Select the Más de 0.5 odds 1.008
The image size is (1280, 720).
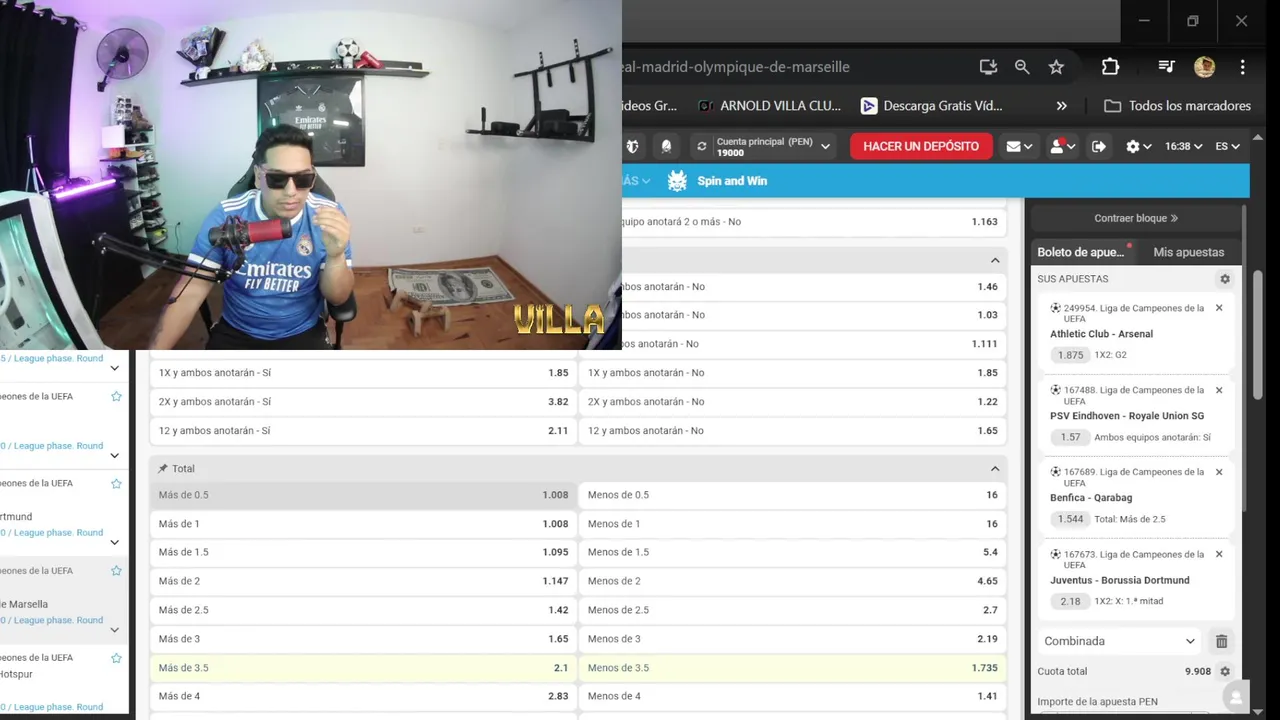[363, 495]
